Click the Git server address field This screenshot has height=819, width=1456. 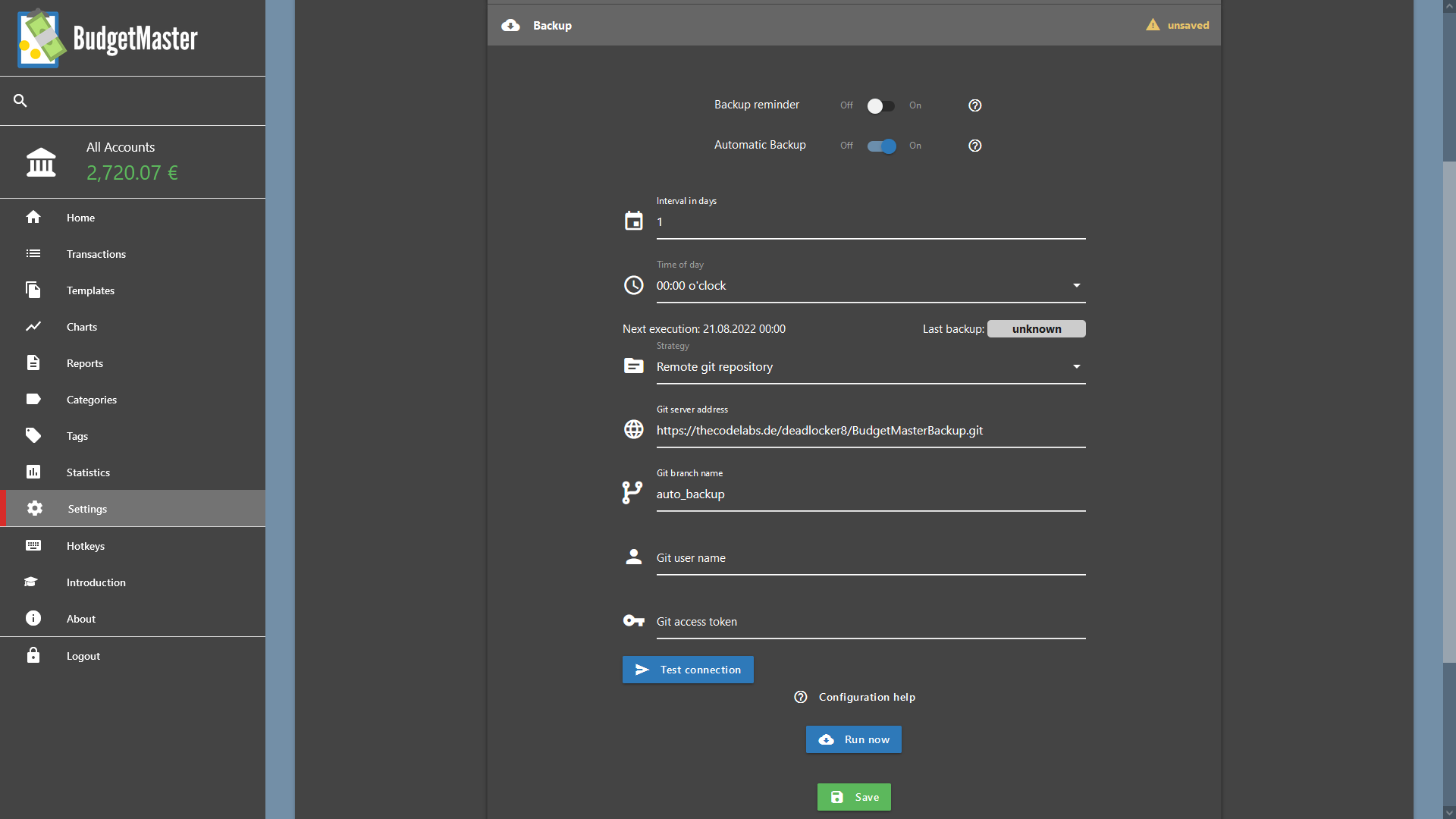click(871, 430)
